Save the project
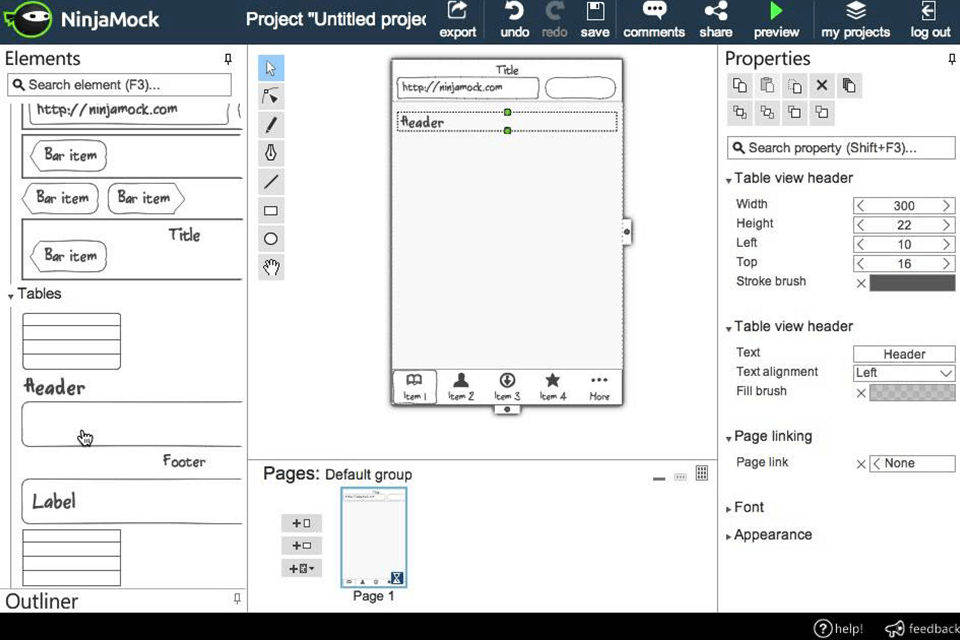Viewport: 960px width, 640px height. [594, 20]
